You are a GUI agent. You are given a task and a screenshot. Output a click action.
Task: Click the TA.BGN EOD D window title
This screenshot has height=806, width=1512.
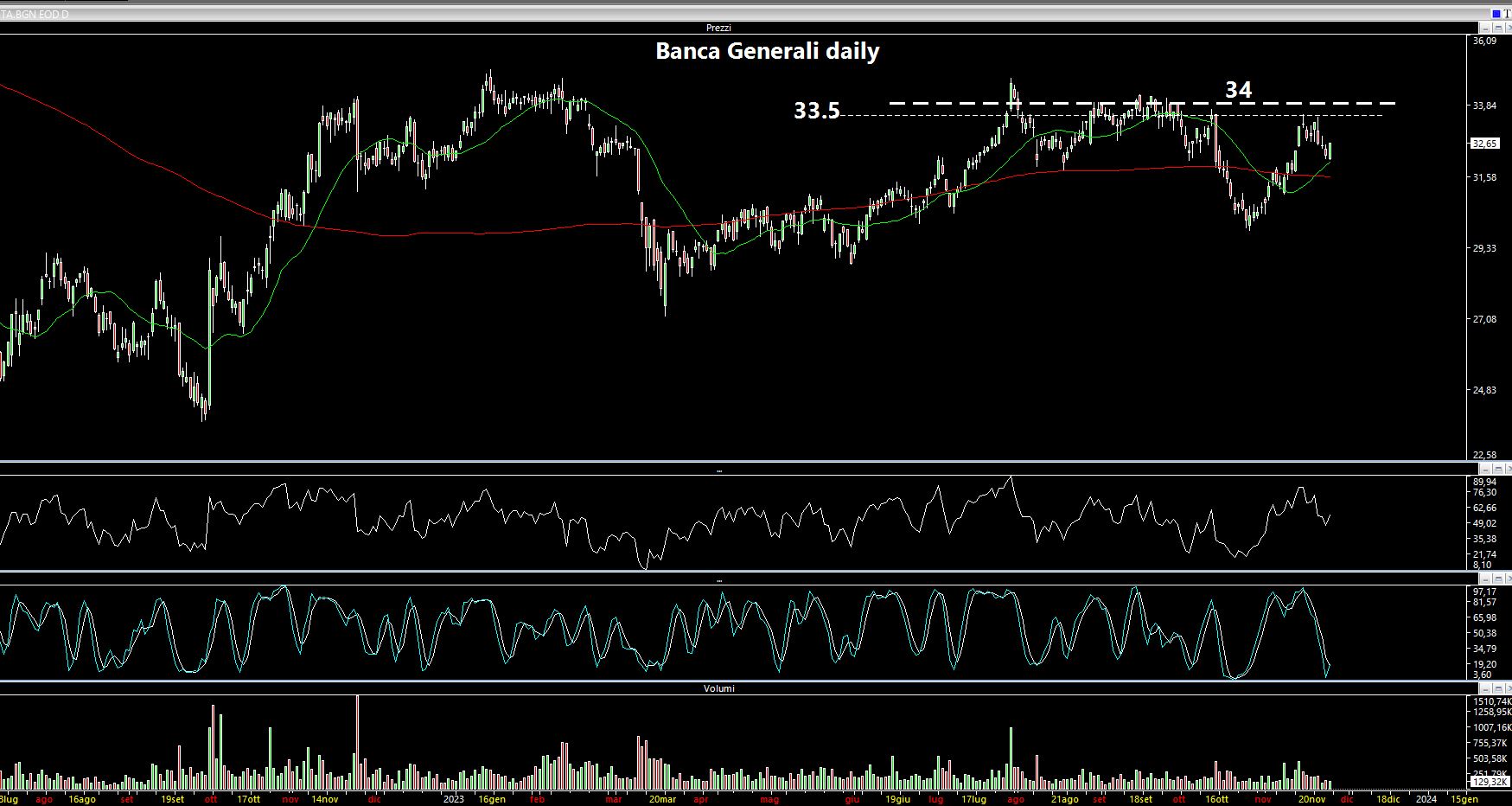click(x=35, y=15)
